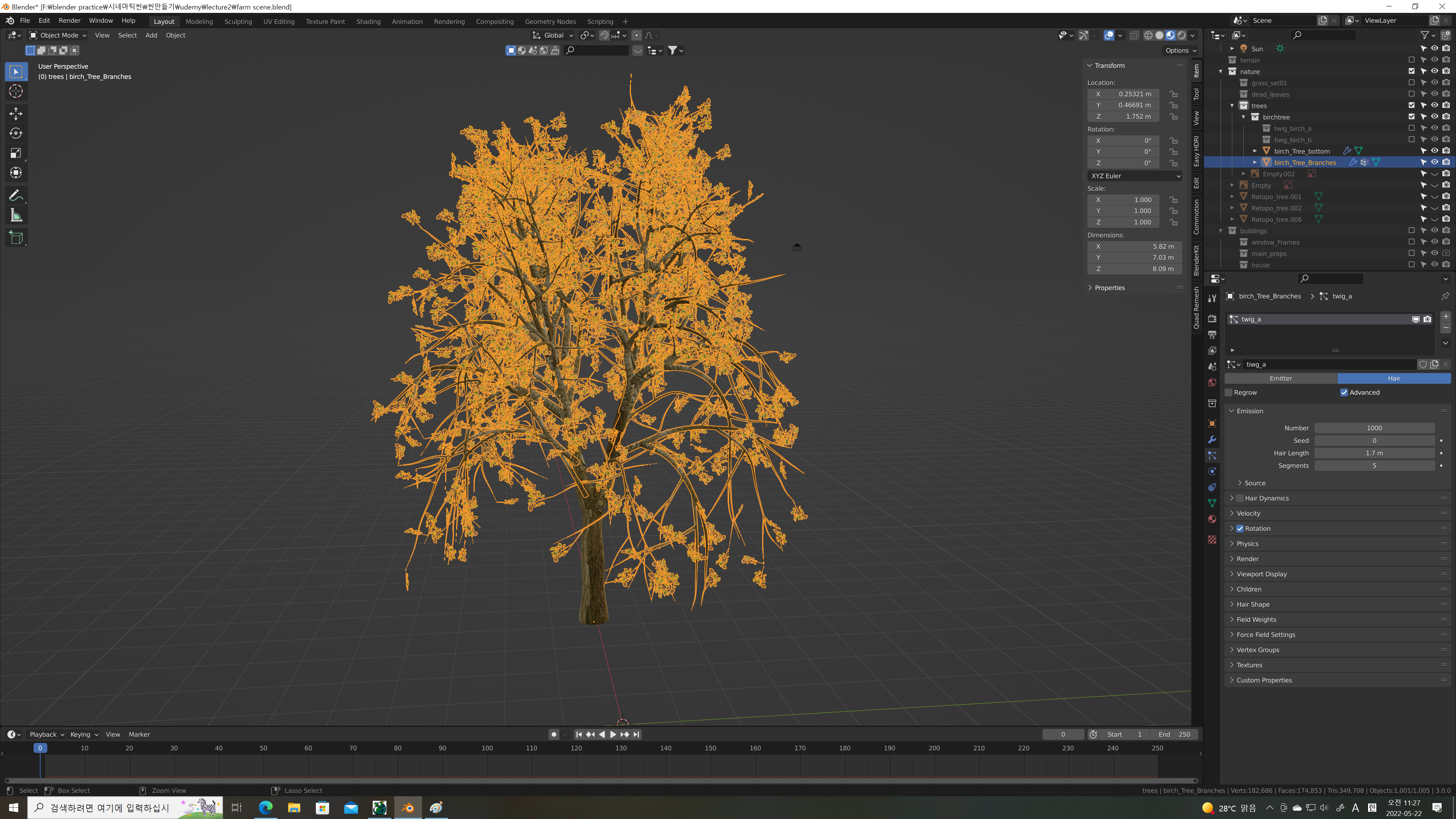Screen dimensions: 1456x819
Task: Select the Move tool in toolbar
Action: click(16, 114)
